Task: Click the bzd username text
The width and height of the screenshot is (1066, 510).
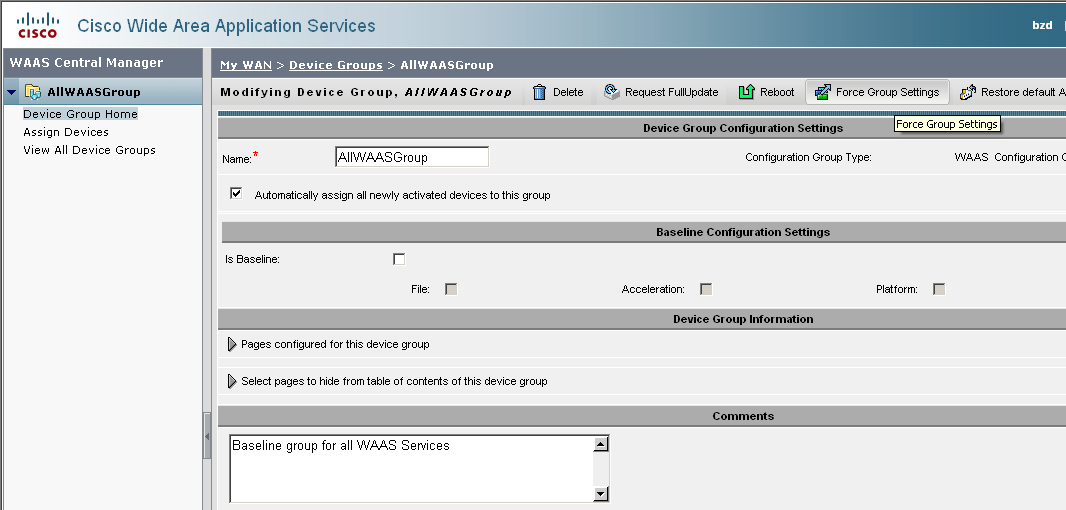Action: 1042,25
